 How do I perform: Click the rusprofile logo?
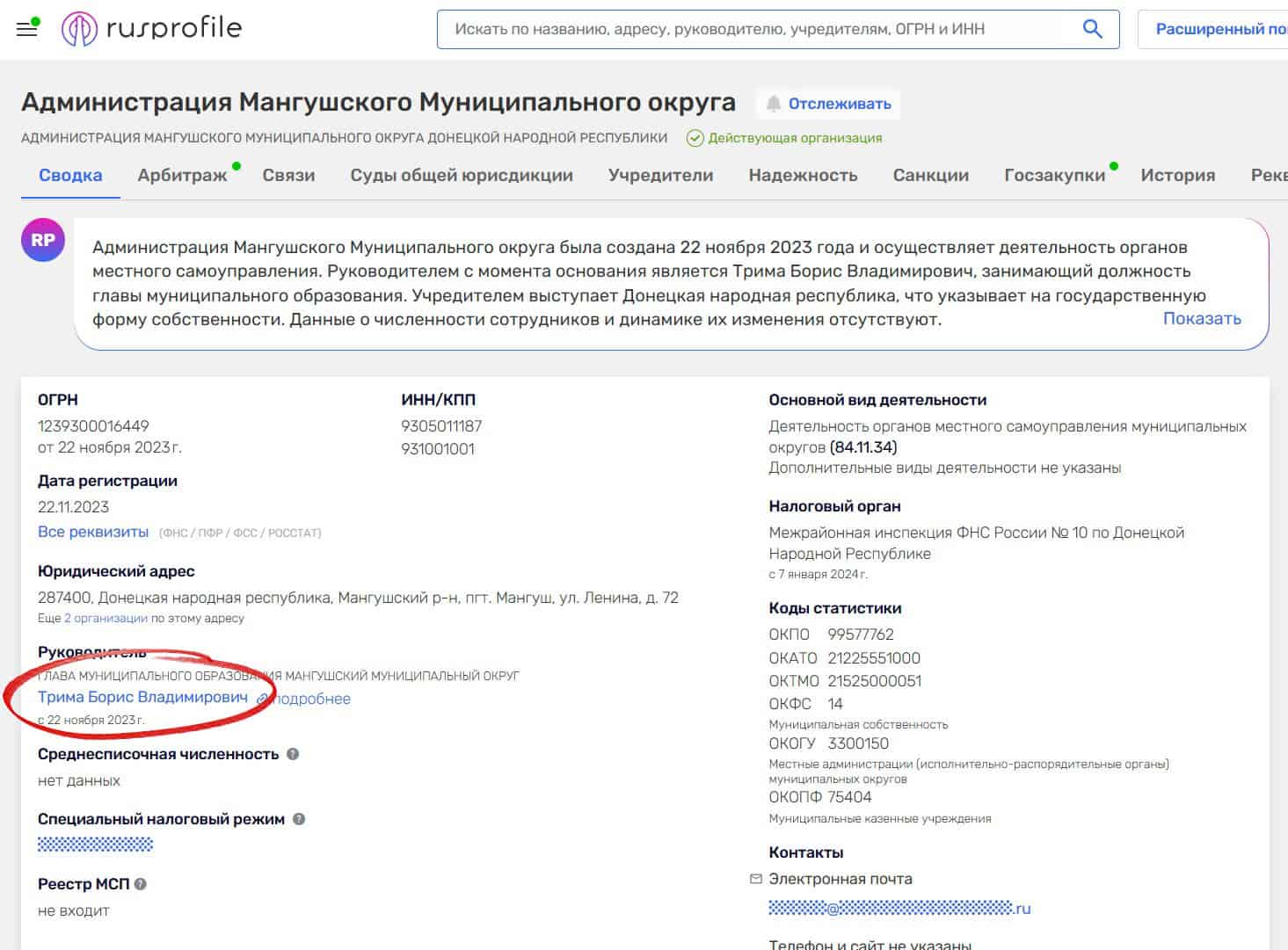tap(151, 29)
